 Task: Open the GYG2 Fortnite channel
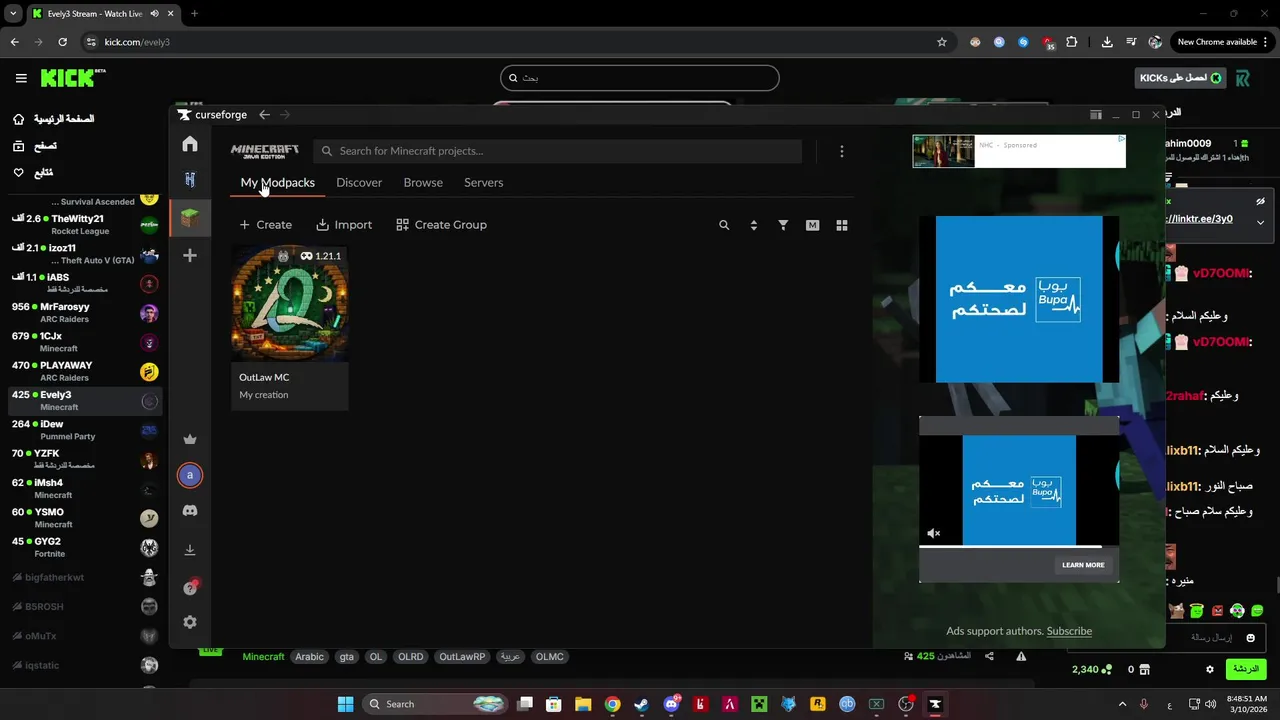[85, 547]
